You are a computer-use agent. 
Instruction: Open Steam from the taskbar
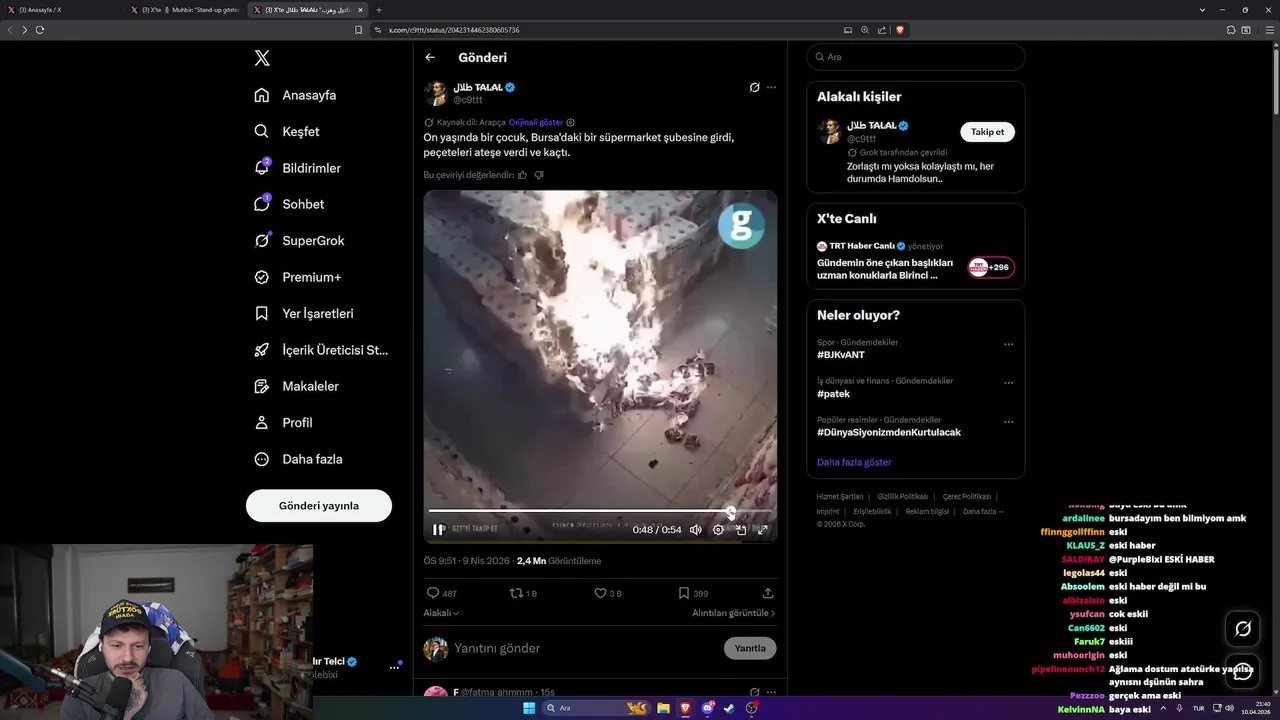[729, 708]
